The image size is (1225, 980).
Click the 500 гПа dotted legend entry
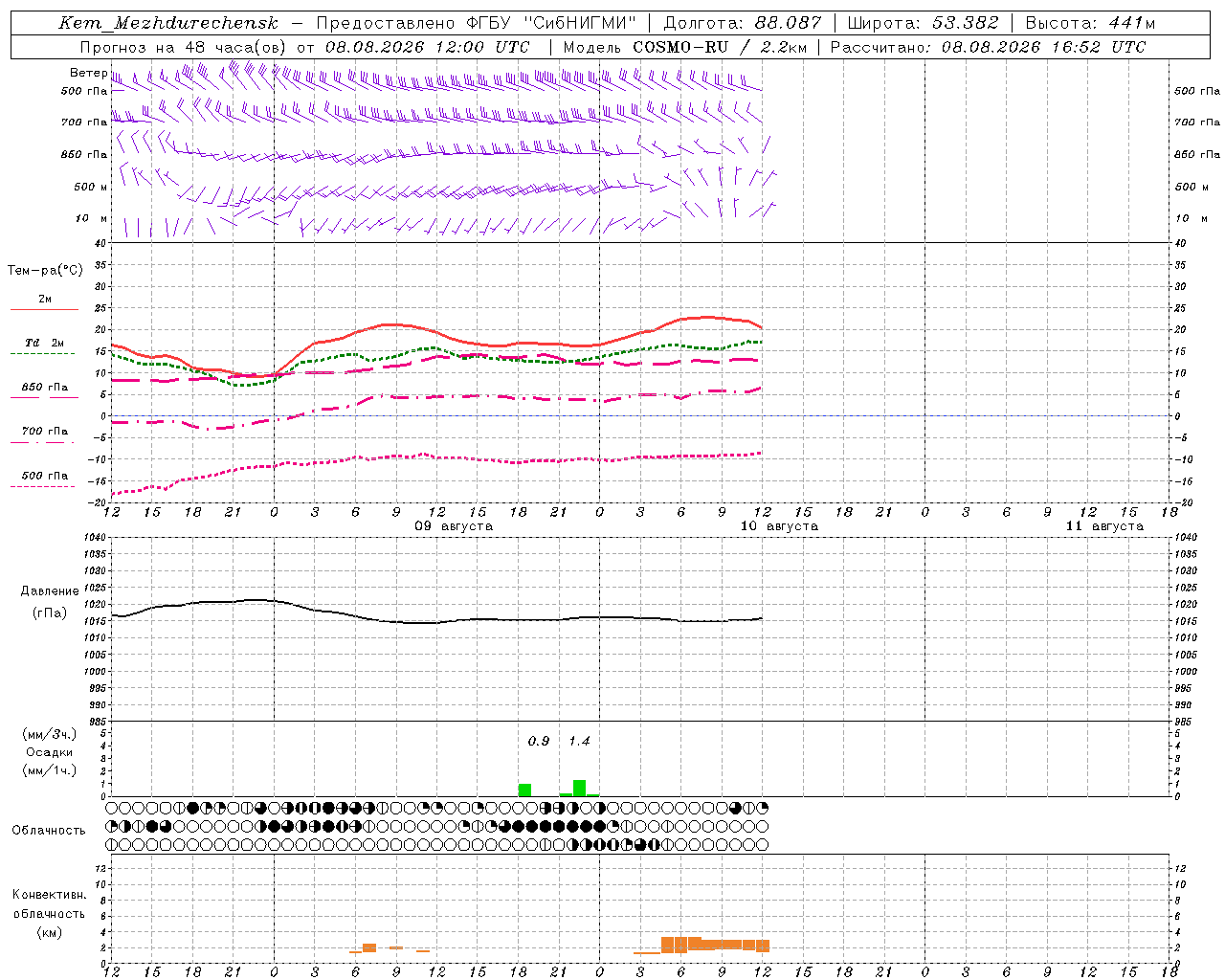pyautogui.click(x=44, y=479)
